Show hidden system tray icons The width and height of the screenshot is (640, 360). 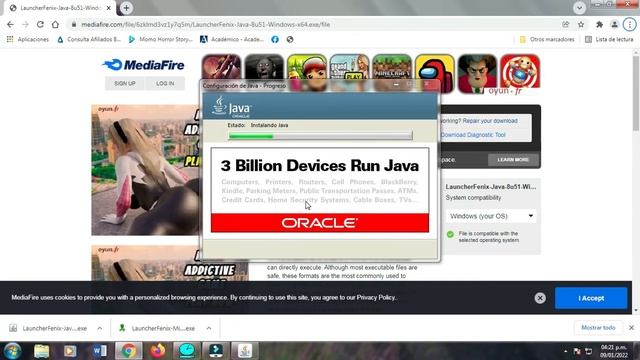pos(565,351)
